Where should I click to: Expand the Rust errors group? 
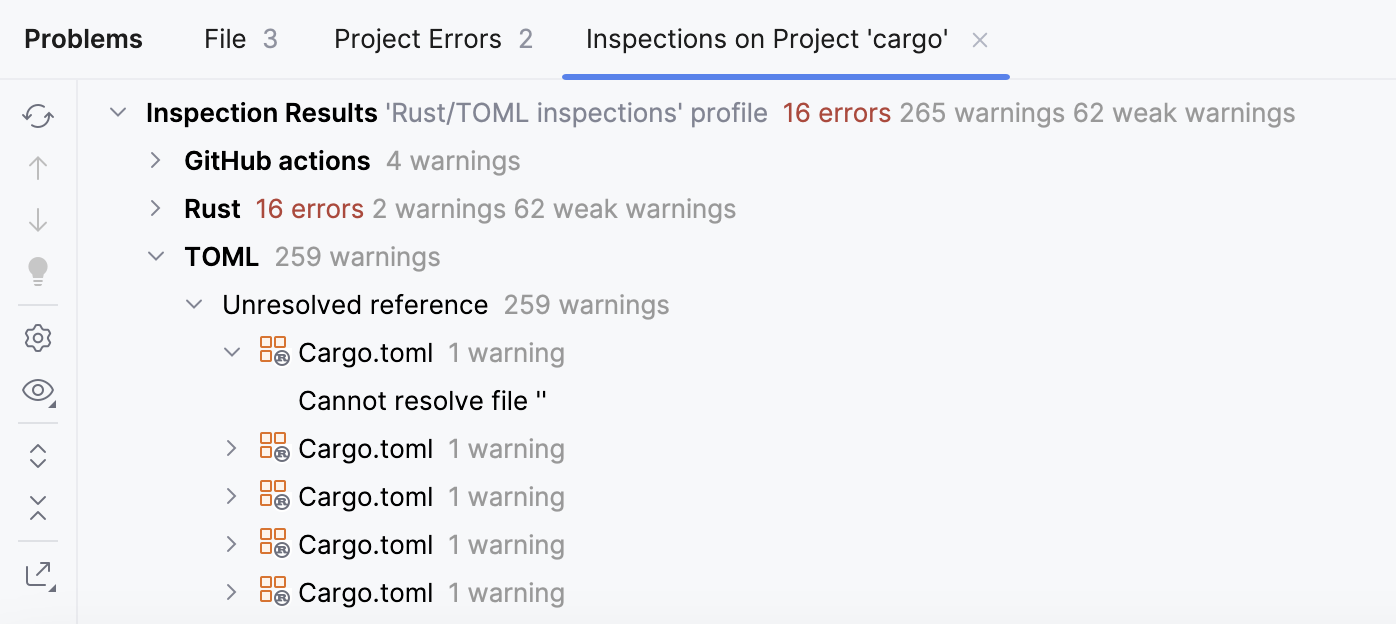pos(155,208)
